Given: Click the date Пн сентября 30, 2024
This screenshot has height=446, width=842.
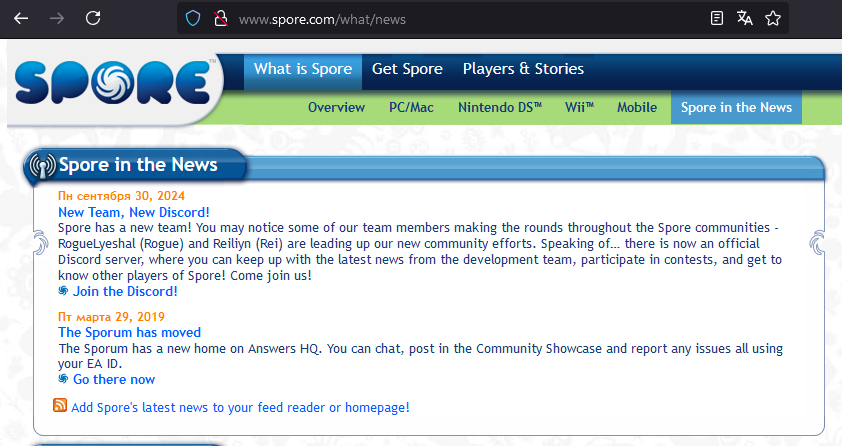Looking at the screenshot, I should pyautogui.click(x=121, y=196).
